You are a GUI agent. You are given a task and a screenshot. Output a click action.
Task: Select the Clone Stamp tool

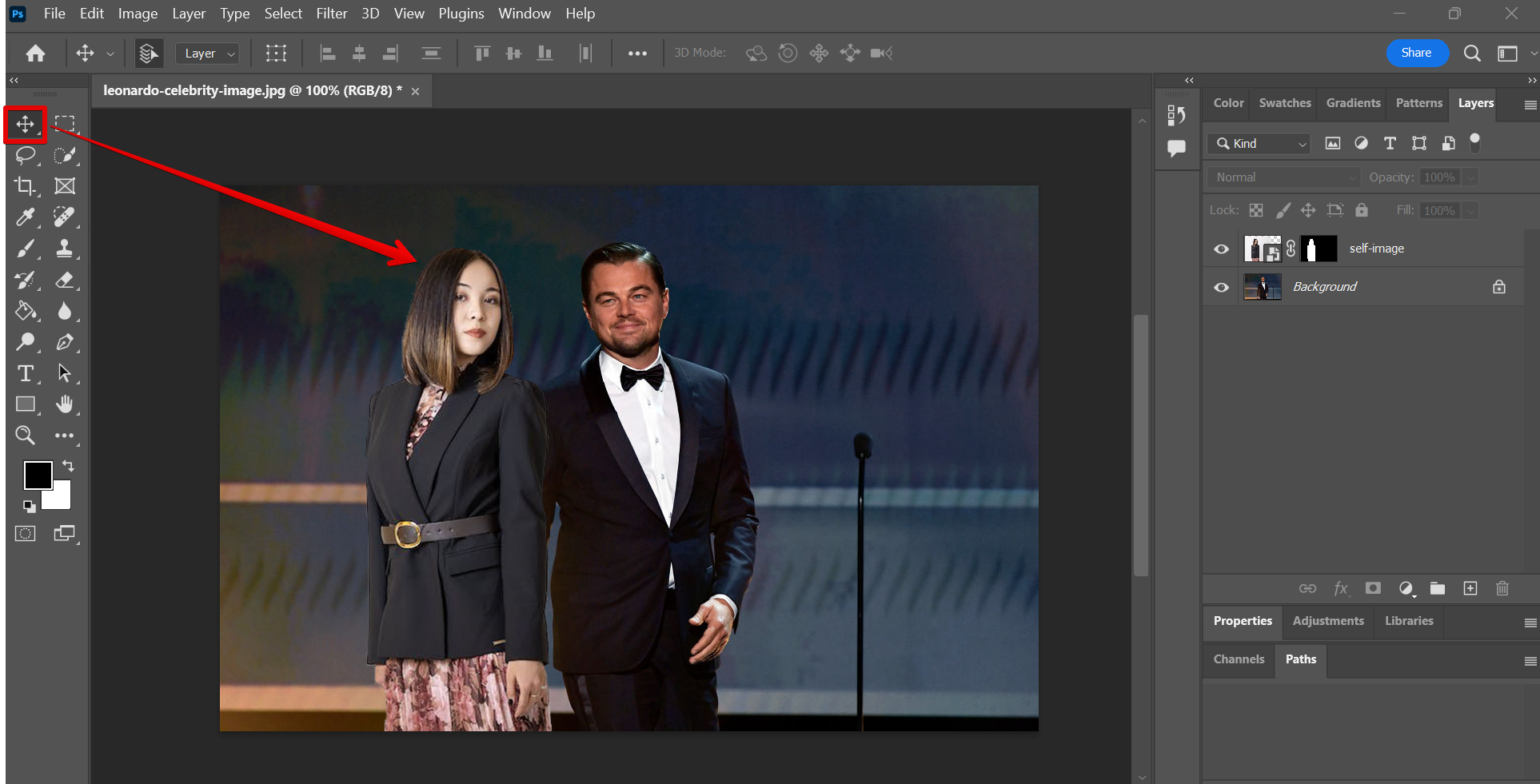65,249
